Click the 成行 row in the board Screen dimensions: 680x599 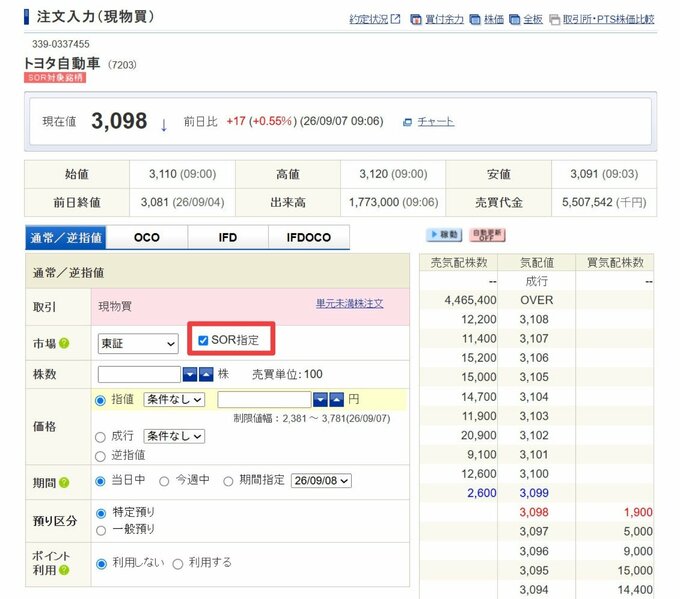pyautogui.click(x=536, y=281)
